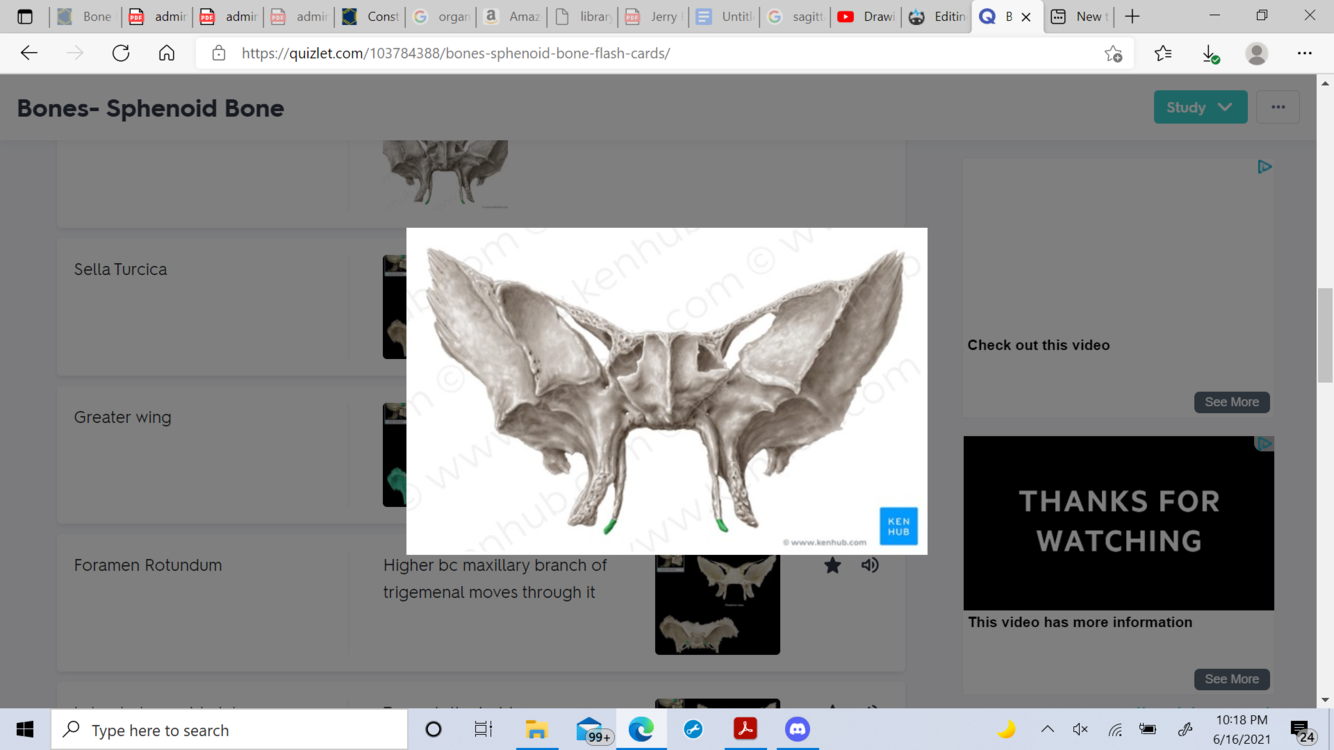Close the active Quizlet tab
The width and height of the screenshot is (1334, 750).
[1025, 17]
